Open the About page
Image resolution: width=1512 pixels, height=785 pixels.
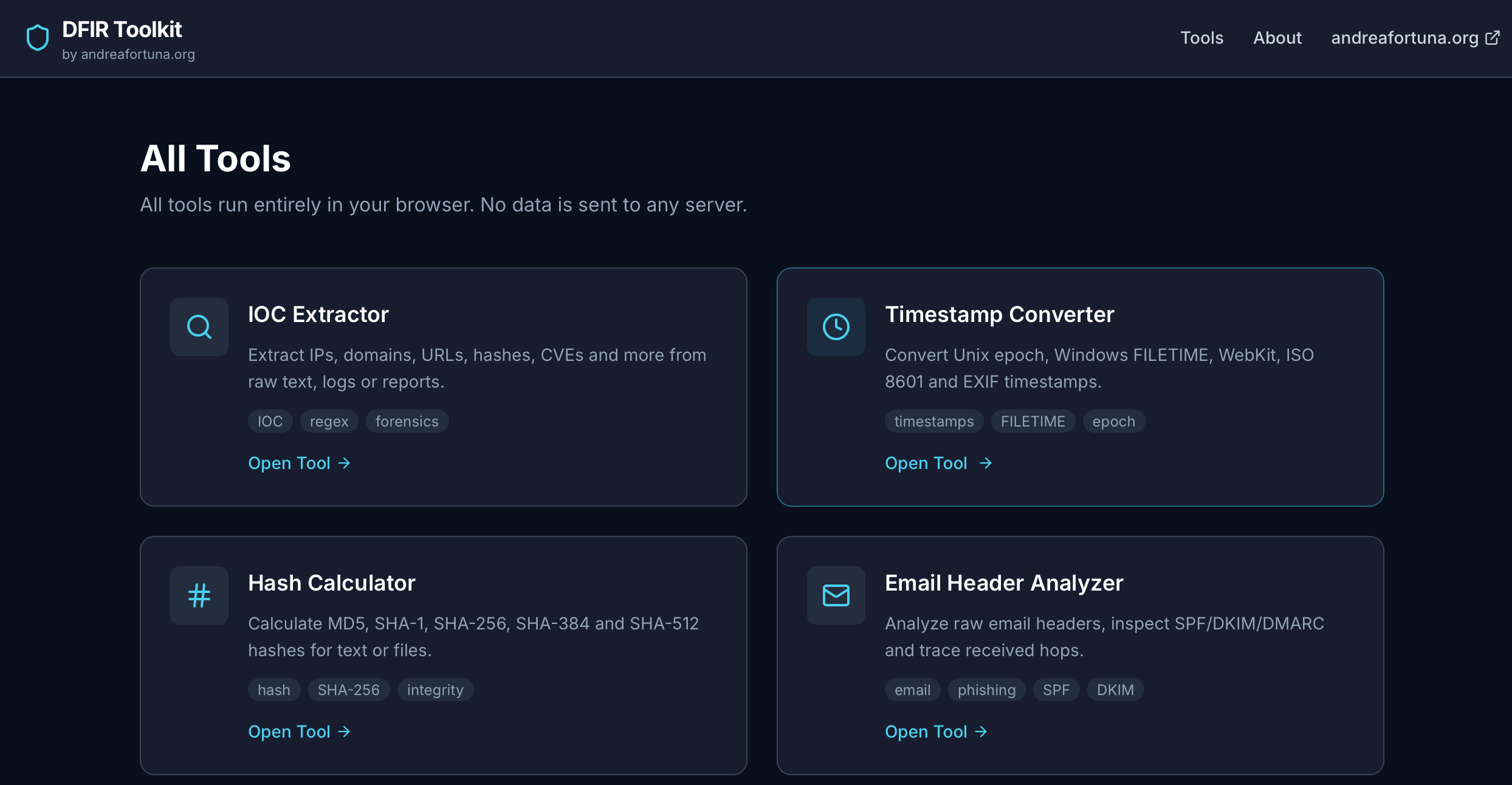click(x=1277, y=38)
